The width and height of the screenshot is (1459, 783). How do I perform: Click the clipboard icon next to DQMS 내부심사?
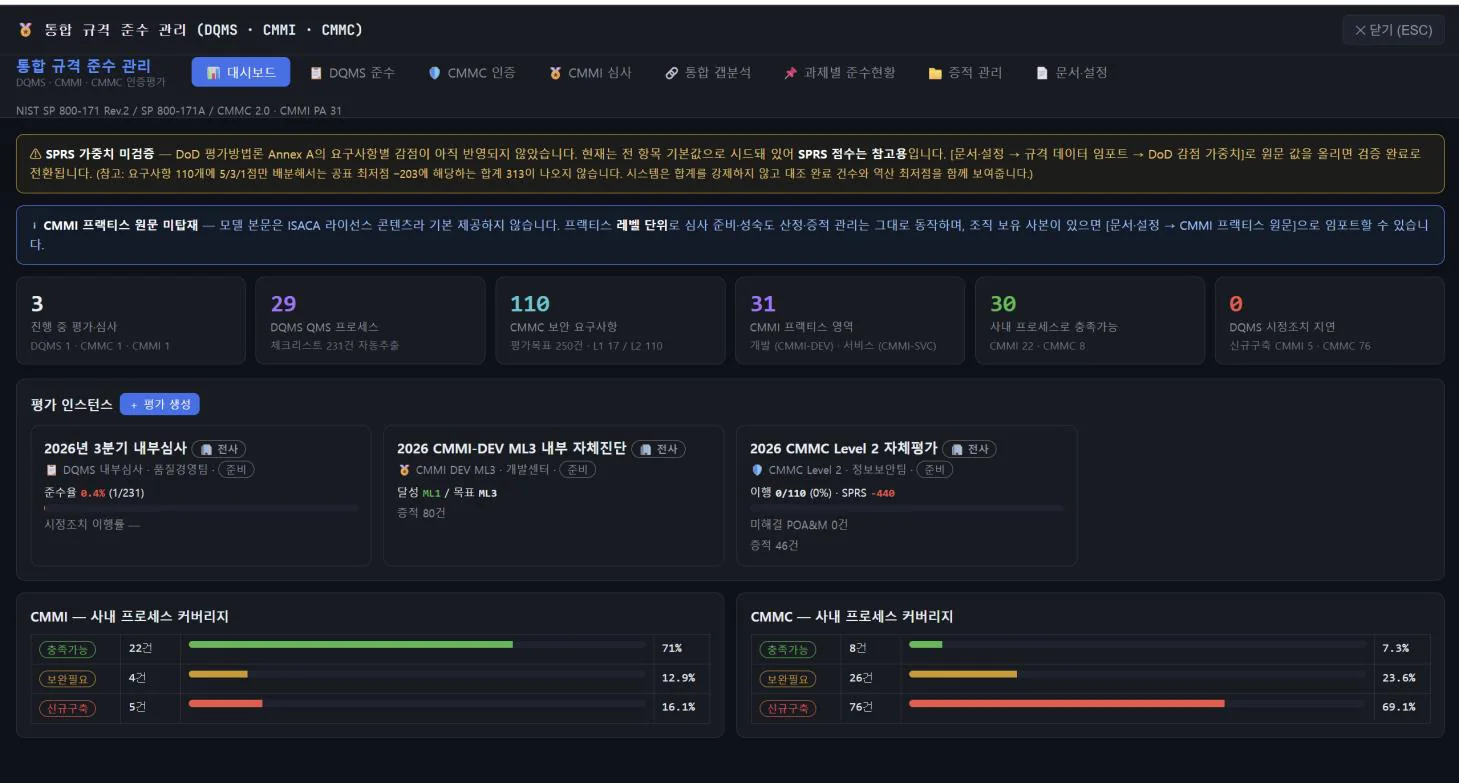51,470
